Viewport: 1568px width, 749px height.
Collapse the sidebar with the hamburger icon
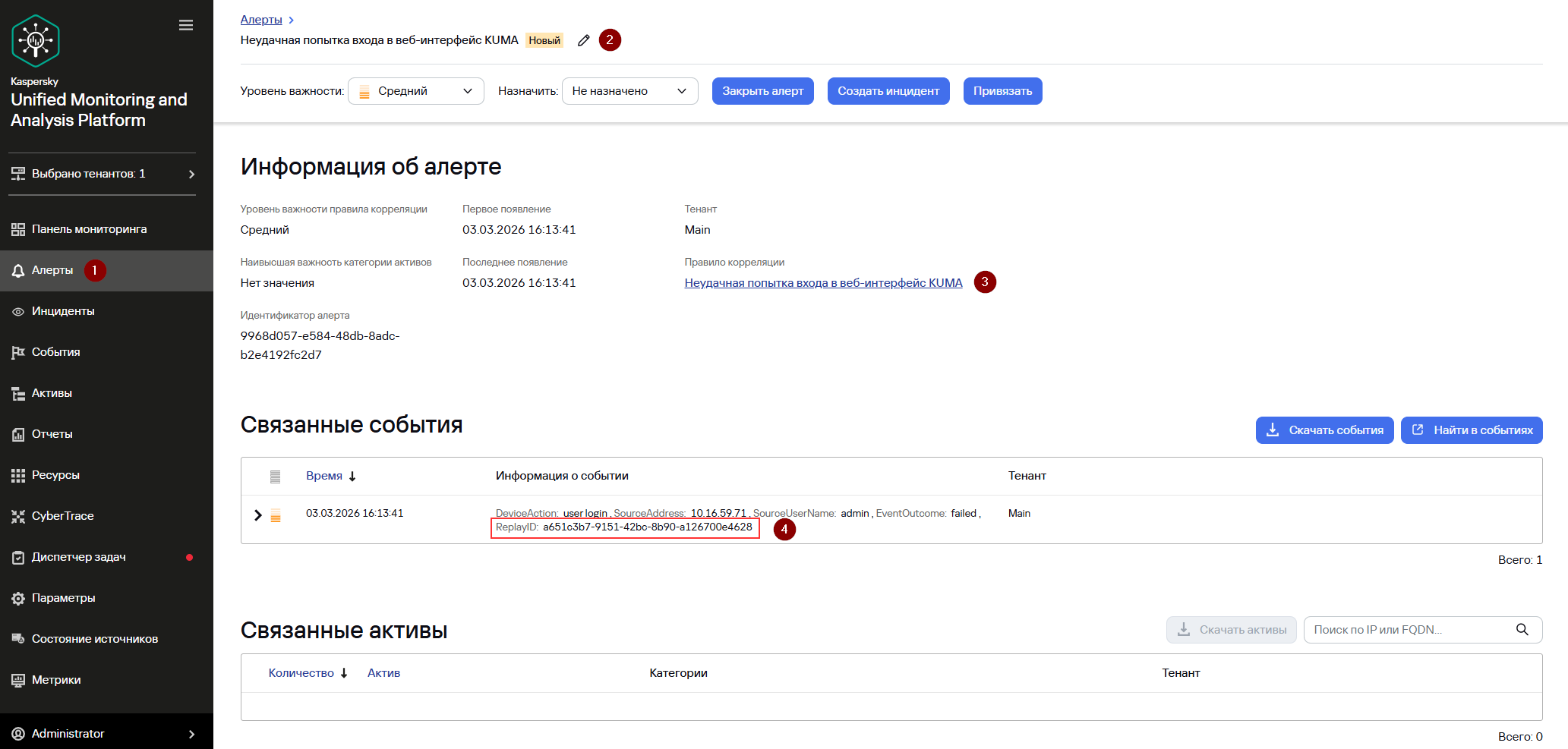[x=186, y=26]
